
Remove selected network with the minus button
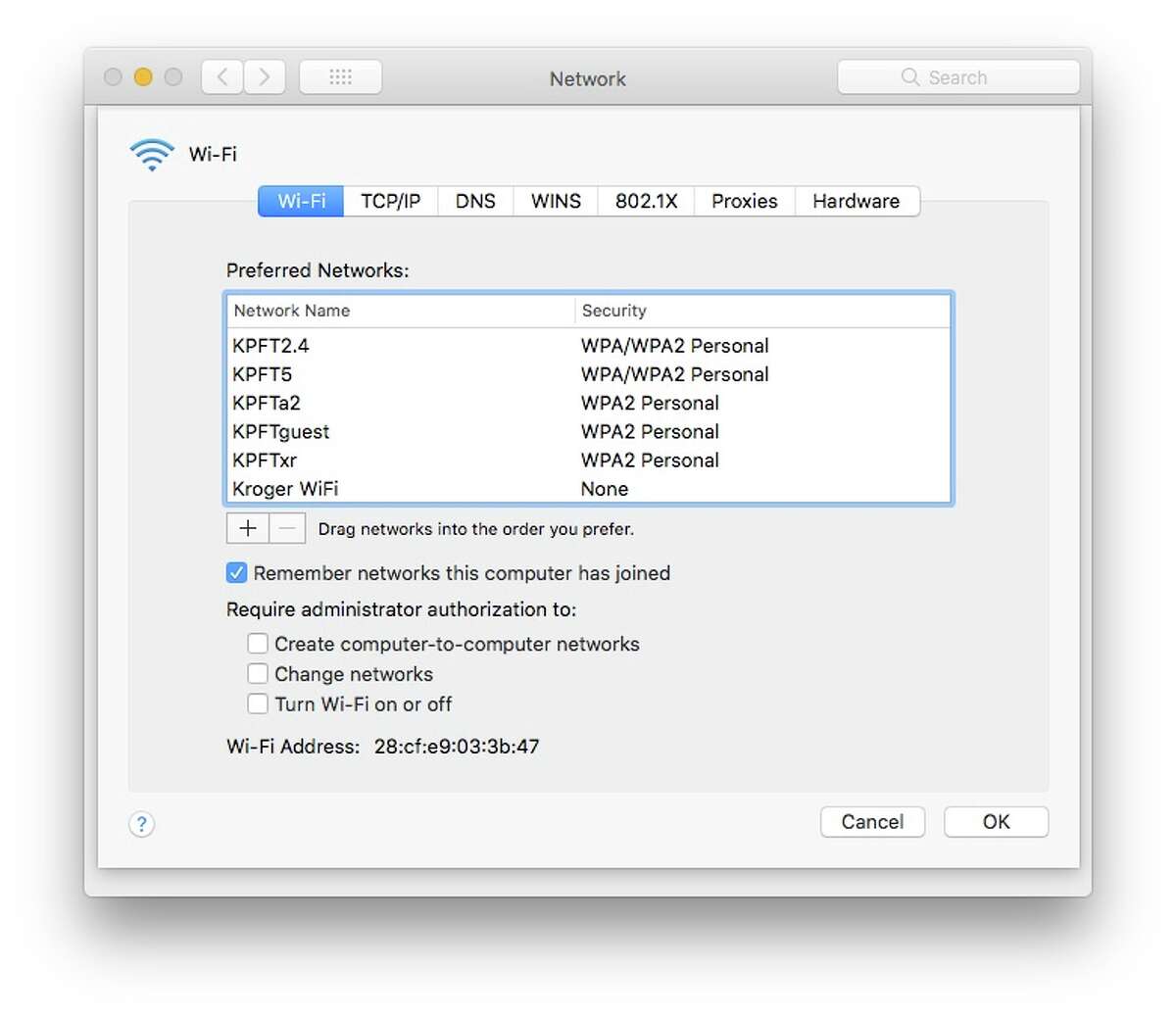tap(286, 528)
